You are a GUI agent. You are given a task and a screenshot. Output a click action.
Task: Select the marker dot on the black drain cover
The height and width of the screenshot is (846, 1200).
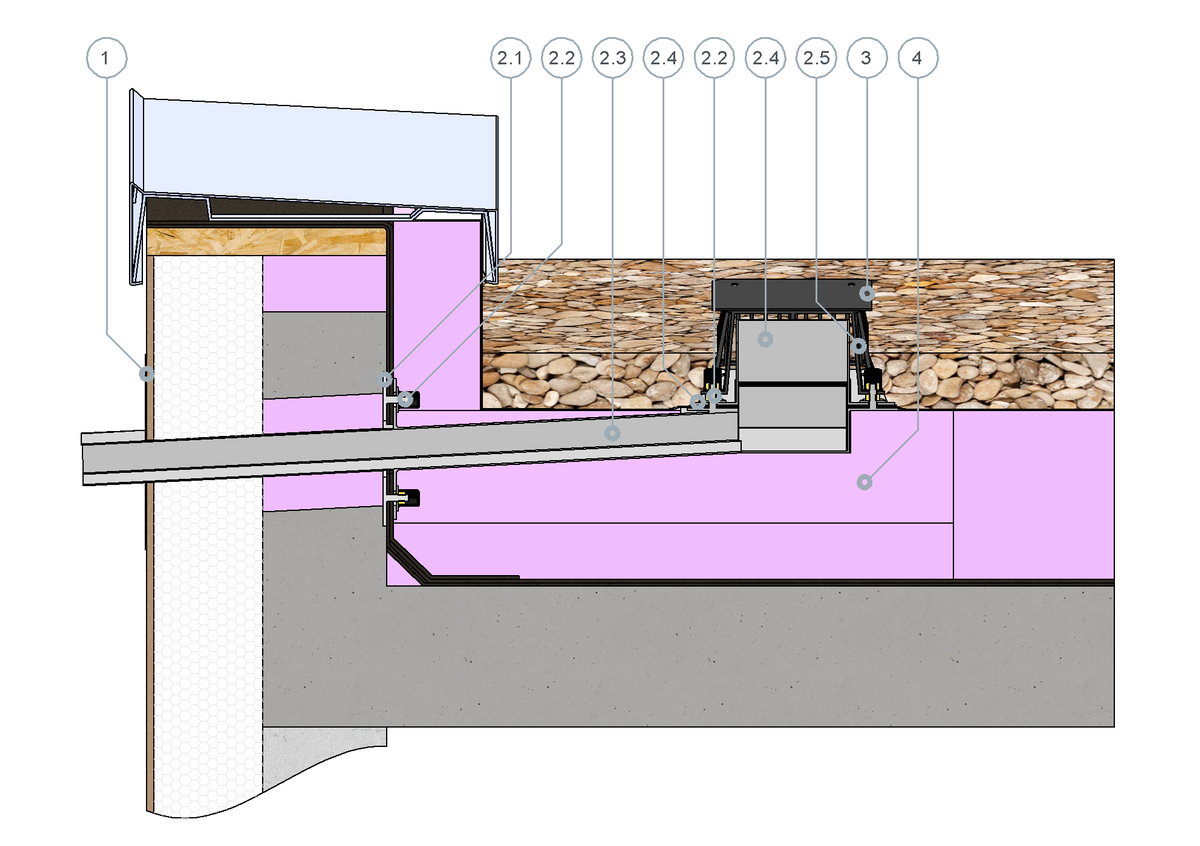point(867,293)
